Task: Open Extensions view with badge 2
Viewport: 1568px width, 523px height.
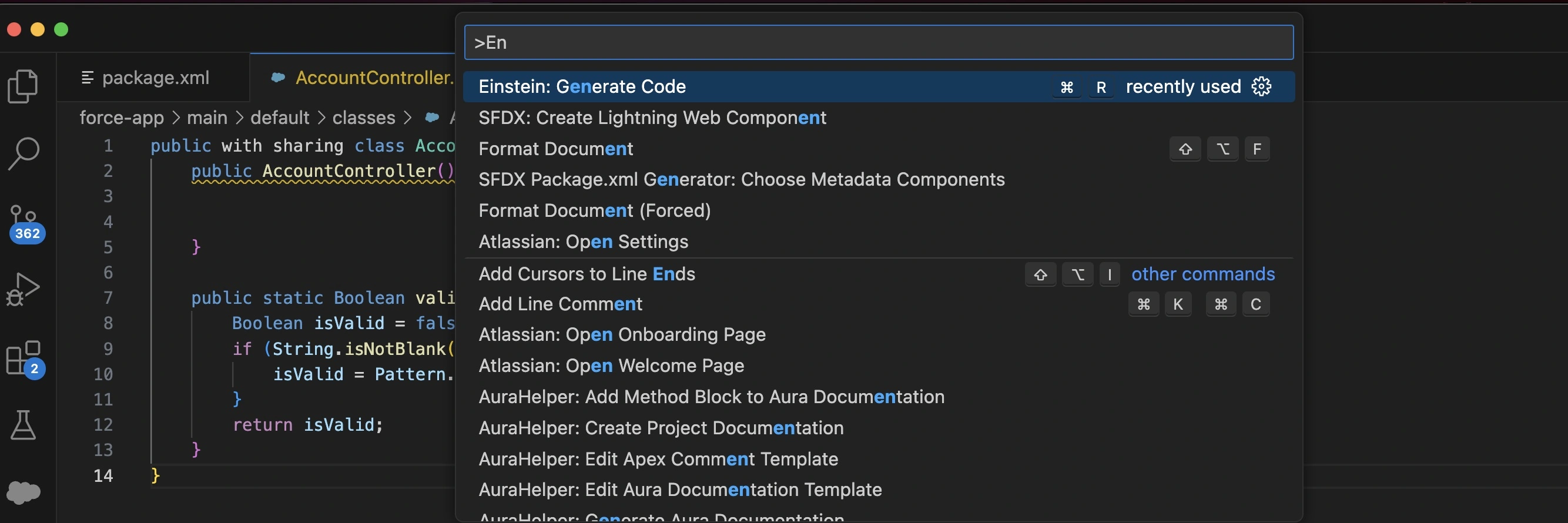Action: point(25,360)
